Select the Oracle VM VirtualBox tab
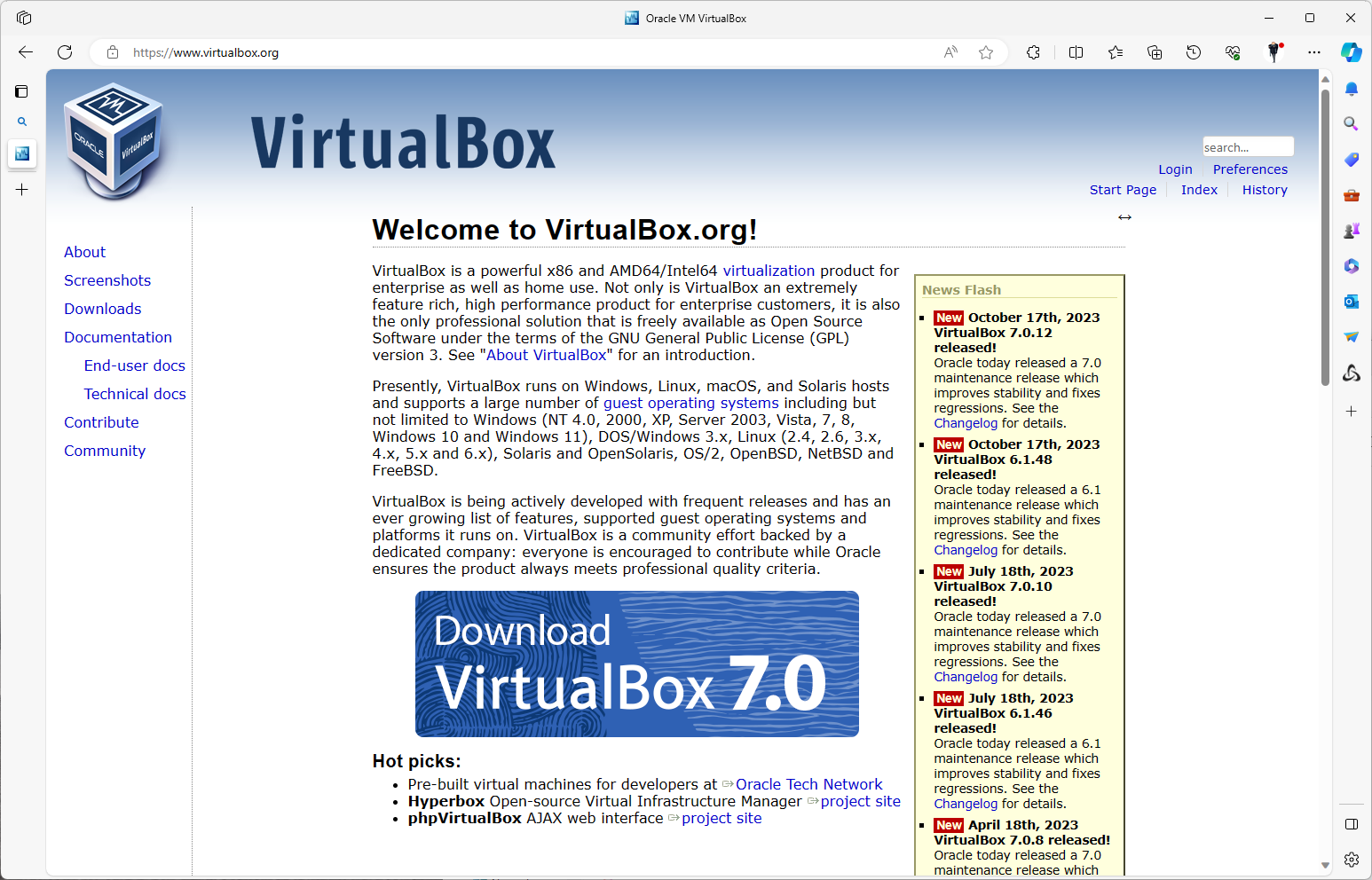Viewport: 1372px width, 880px height. (x=685, y=18)
